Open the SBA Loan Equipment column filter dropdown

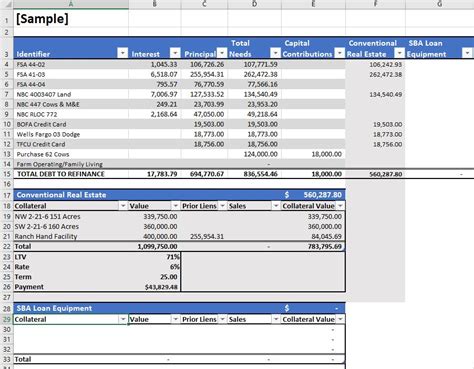click(467, 53)
